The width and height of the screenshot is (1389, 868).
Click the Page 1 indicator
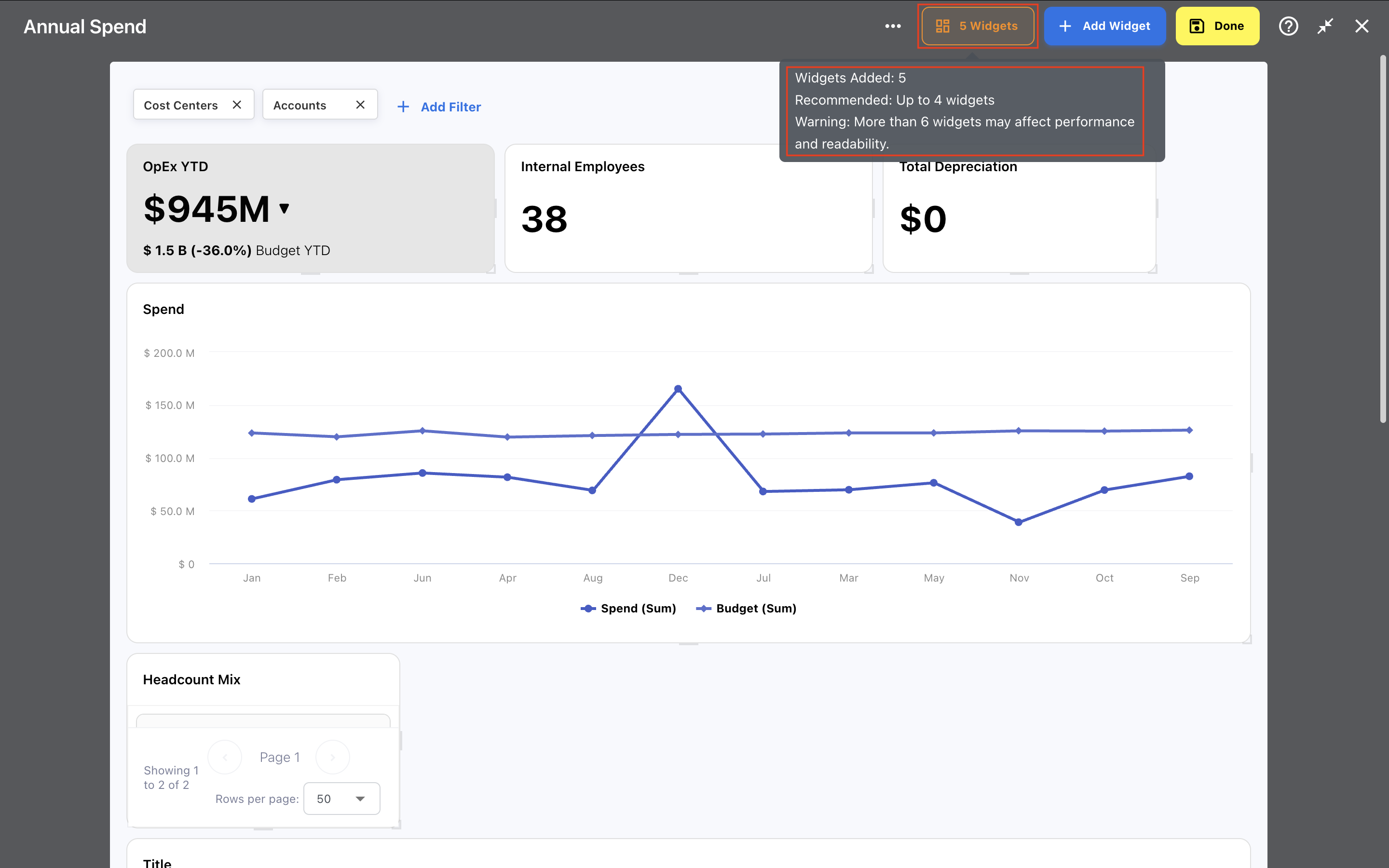280,757
